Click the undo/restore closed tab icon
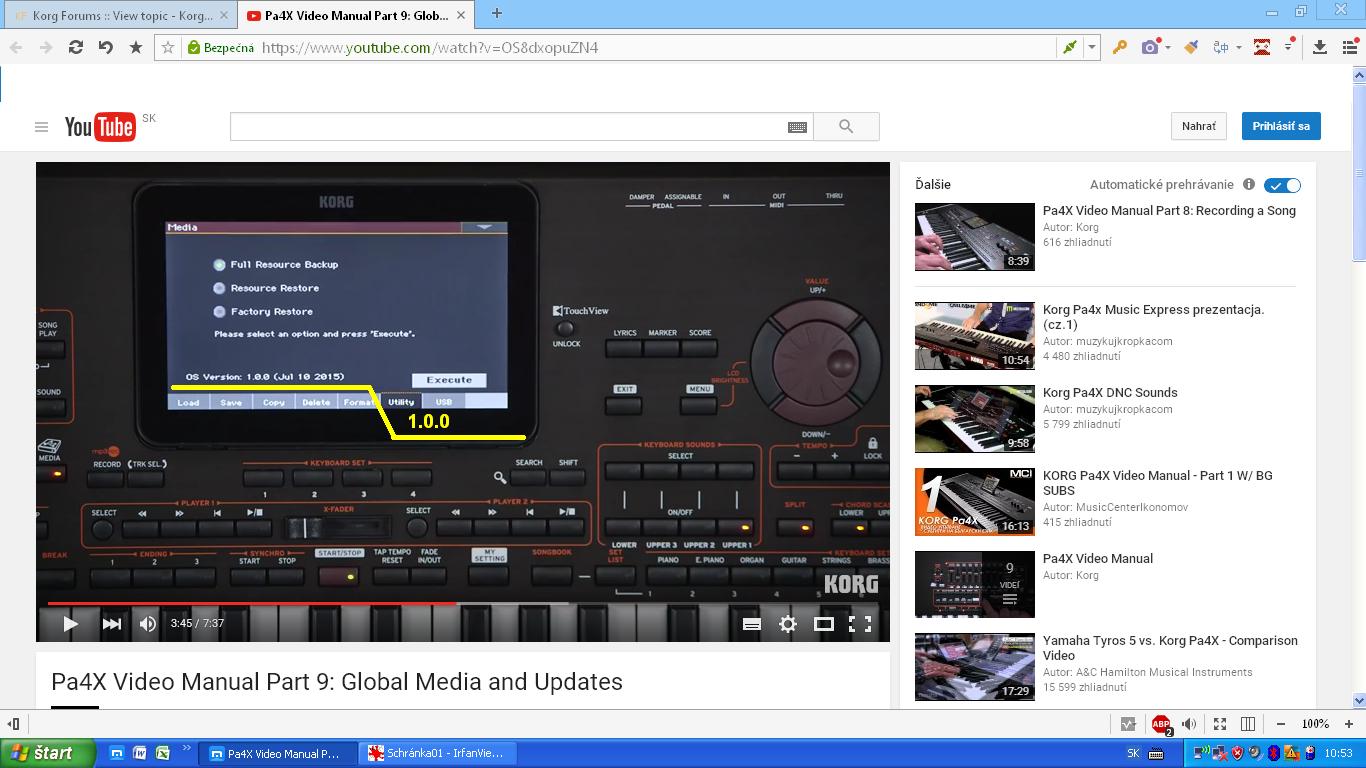The image size is (1366, 768). (x=105, y=47)
